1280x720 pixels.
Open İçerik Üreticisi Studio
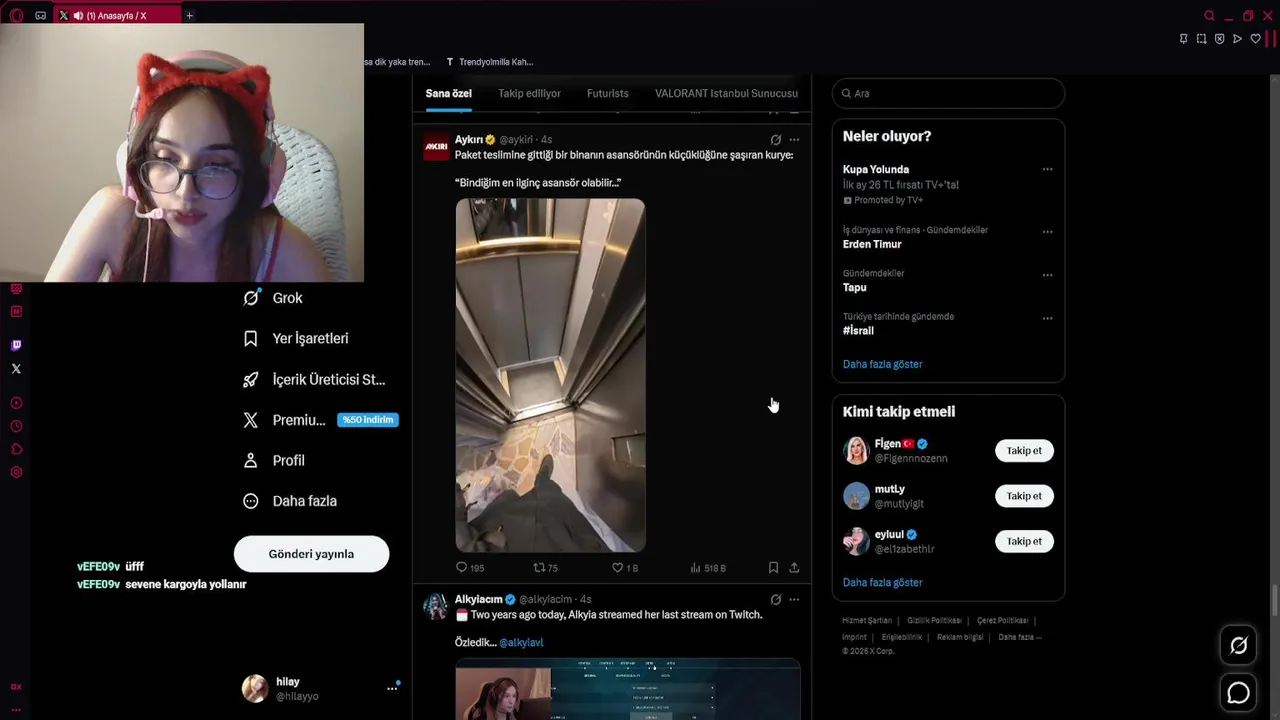pos(314,380)
